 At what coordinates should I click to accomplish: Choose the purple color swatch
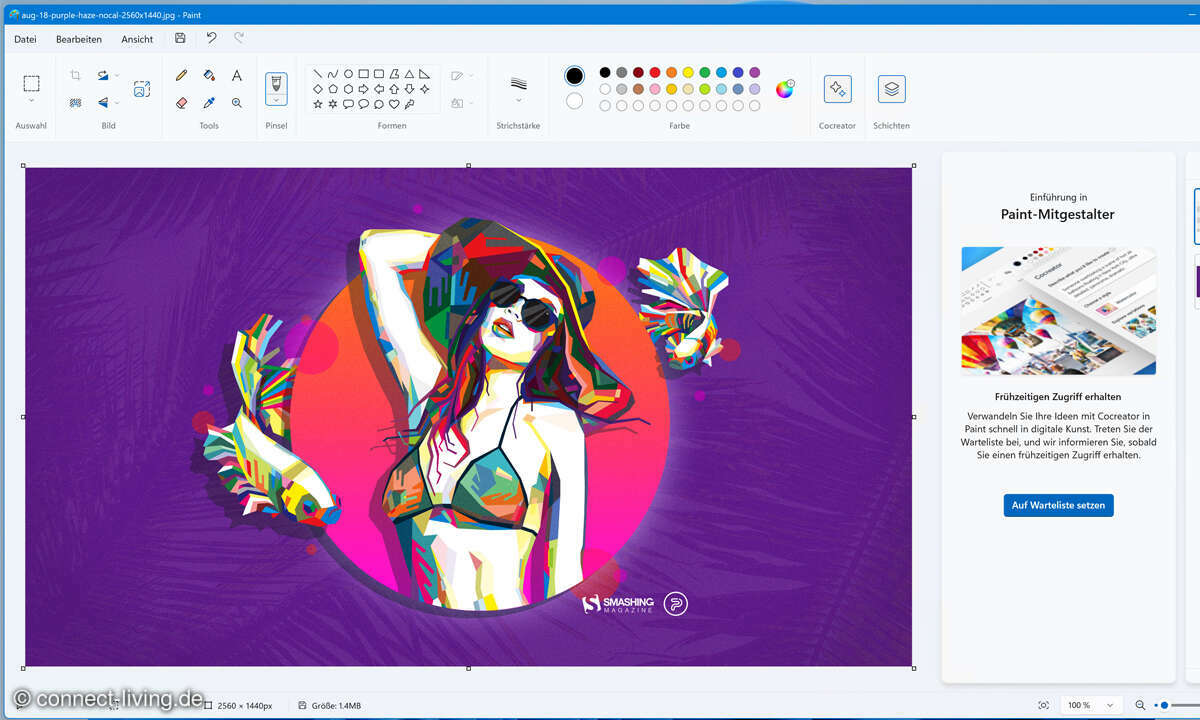tap(754, 72)
